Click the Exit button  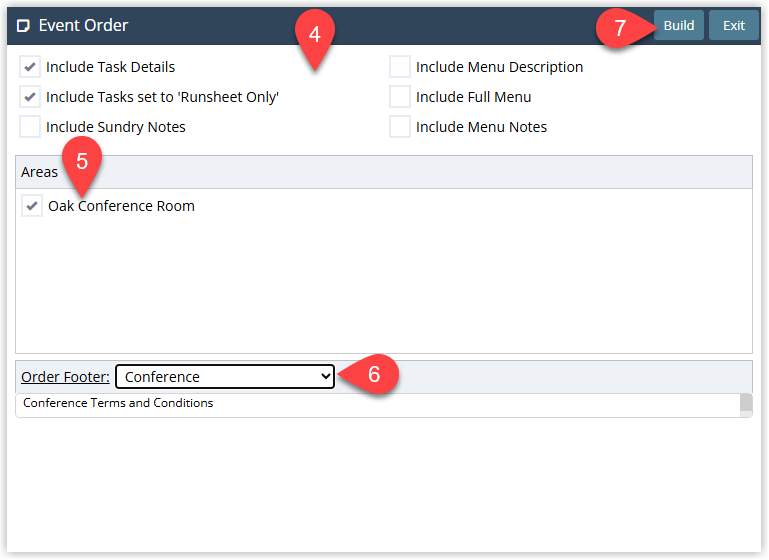733,25
